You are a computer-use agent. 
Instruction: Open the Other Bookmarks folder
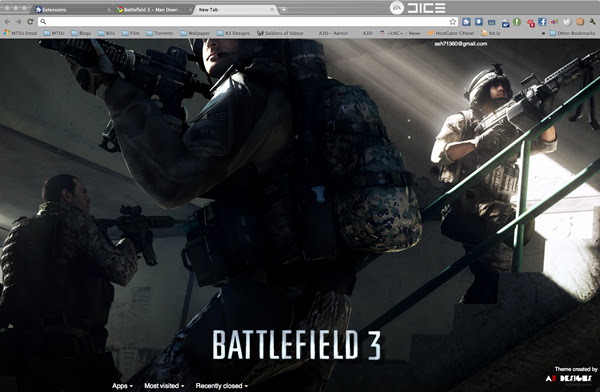(572, 33)
